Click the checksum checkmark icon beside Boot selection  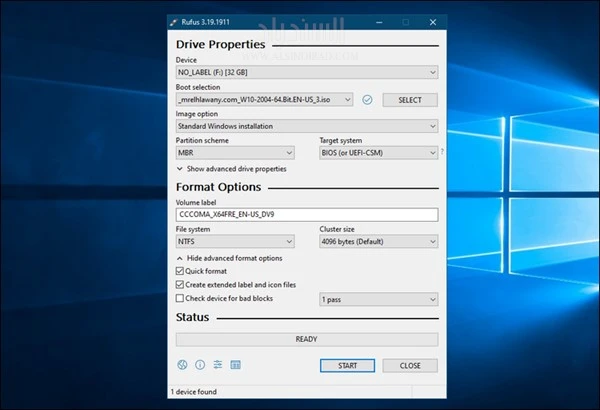[x=367, y=100]
